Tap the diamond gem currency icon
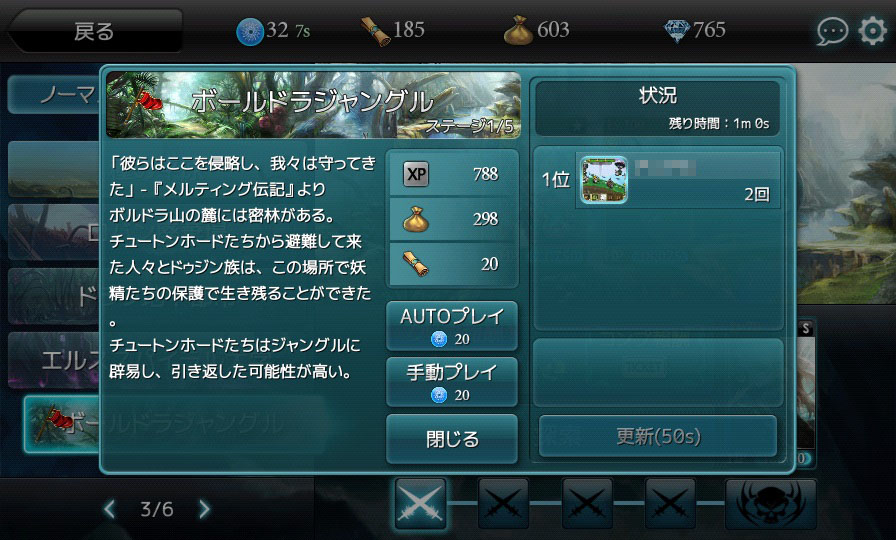Screen dimensions: 896x540 [677, 31]
